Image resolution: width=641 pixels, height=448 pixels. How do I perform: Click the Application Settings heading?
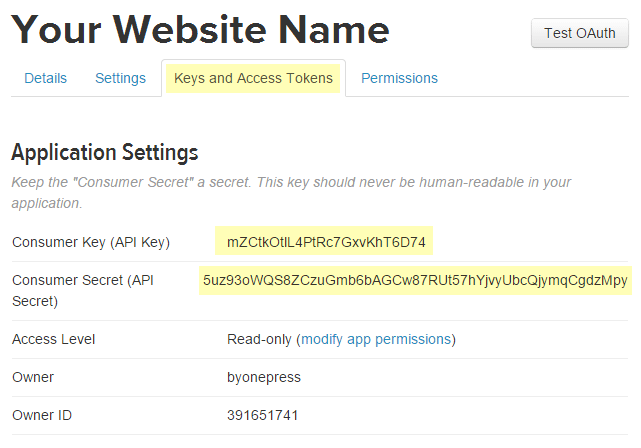coord(104,153)
